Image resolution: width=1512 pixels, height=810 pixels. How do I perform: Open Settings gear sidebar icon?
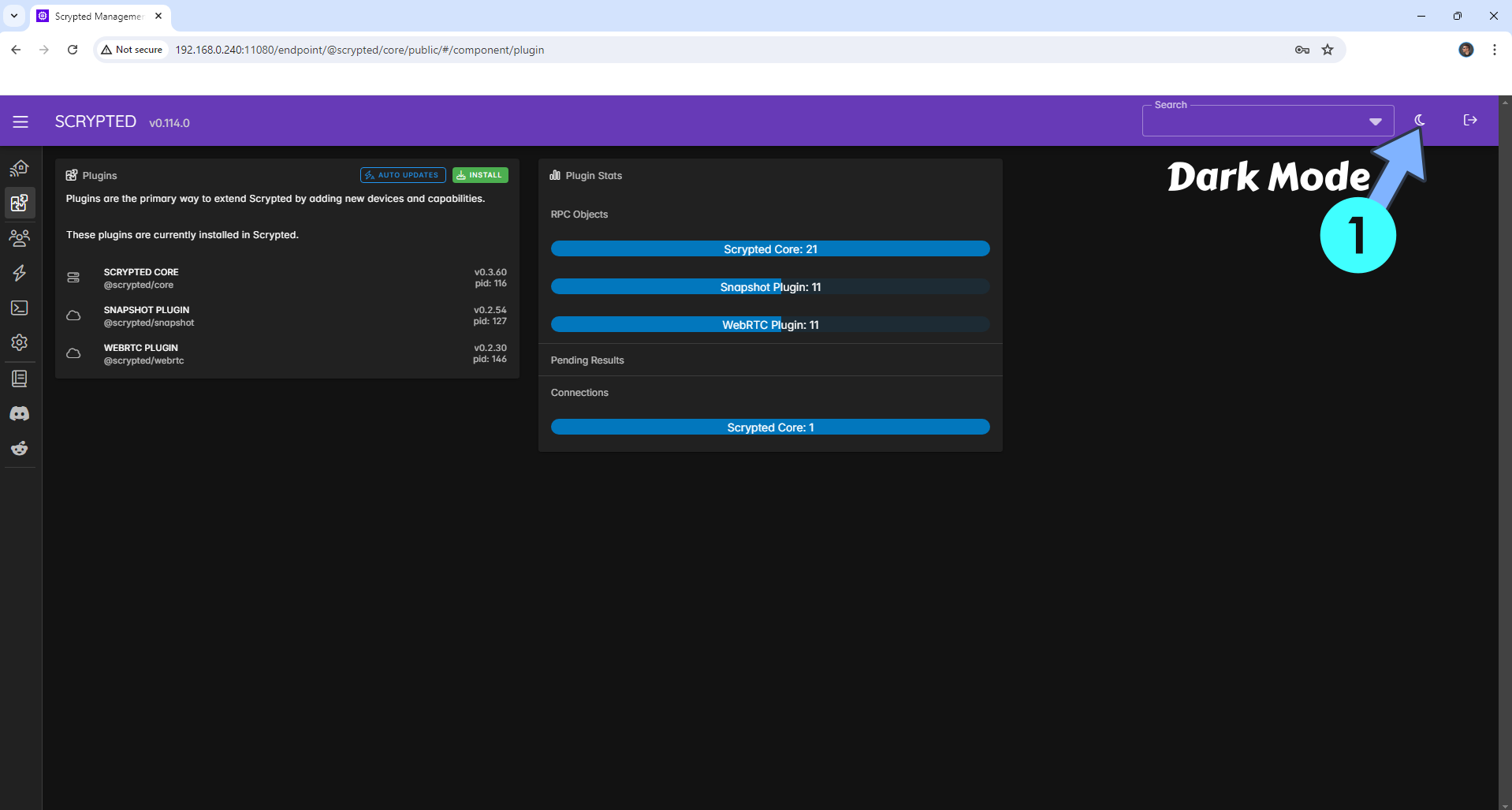20,342
